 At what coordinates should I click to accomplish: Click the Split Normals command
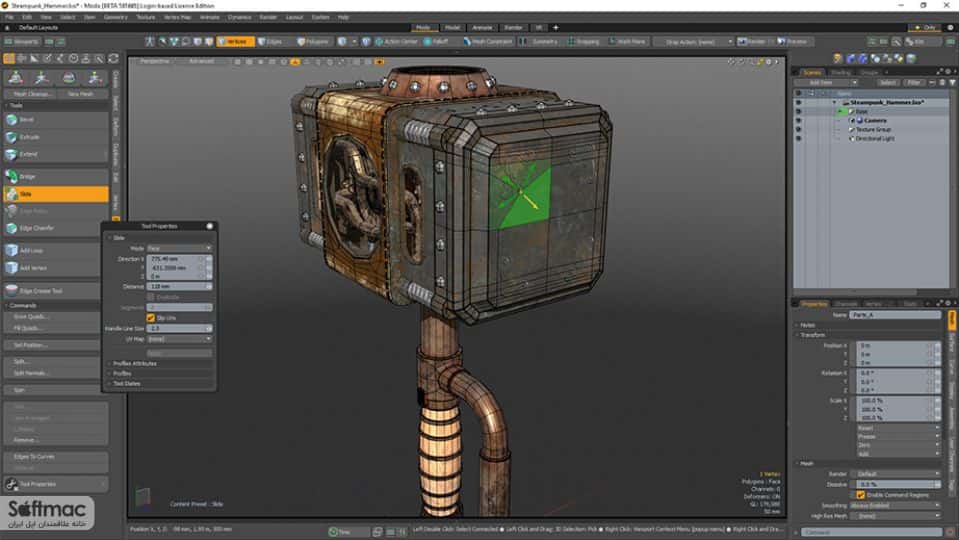point(52,373)
